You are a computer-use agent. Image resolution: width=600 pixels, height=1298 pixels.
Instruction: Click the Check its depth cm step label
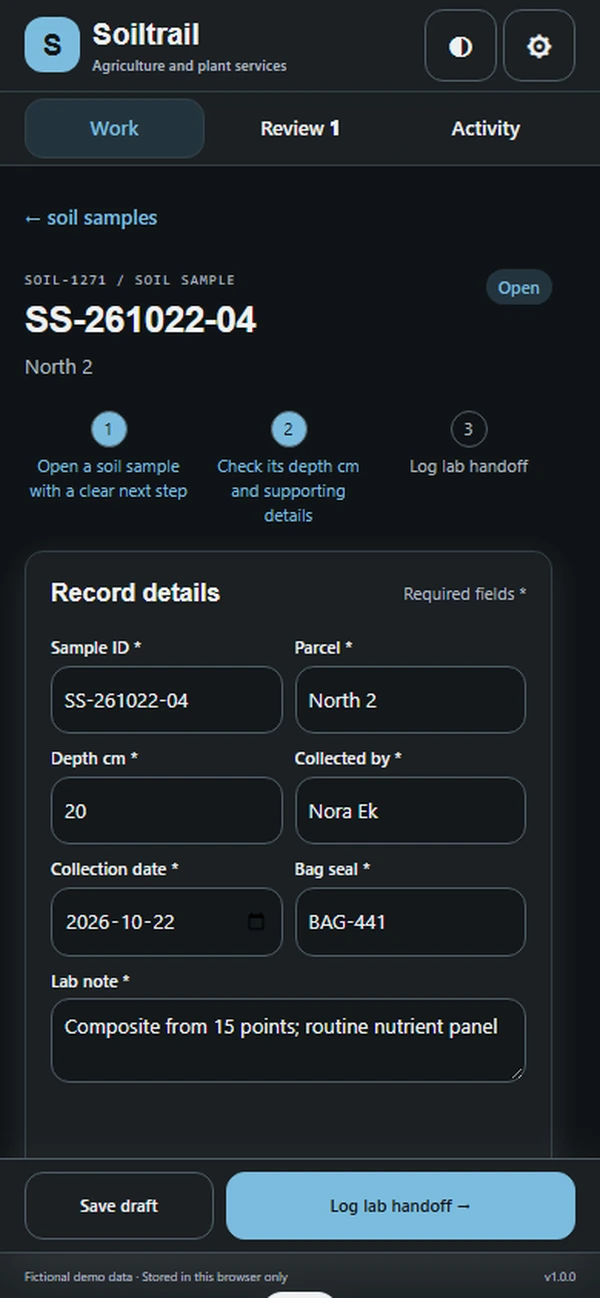point(288,491)
